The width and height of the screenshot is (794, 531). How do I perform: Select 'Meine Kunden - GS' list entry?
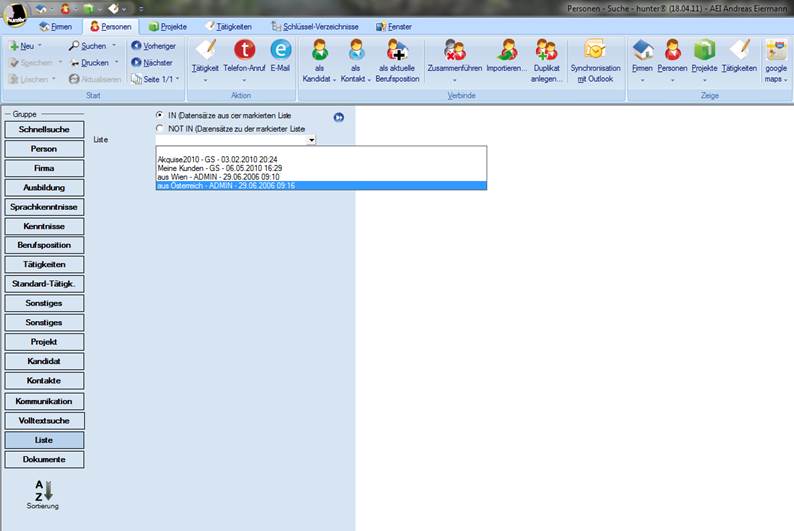219,168
